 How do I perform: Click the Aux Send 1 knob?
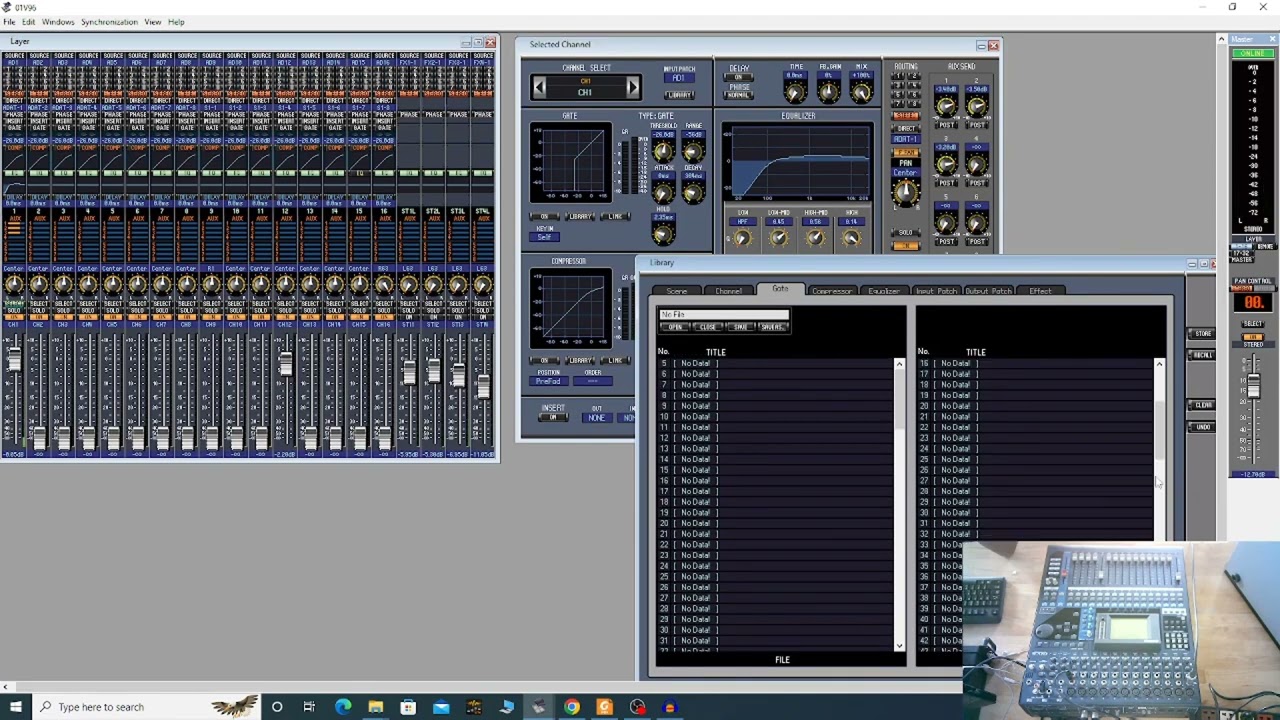(946, 107)
